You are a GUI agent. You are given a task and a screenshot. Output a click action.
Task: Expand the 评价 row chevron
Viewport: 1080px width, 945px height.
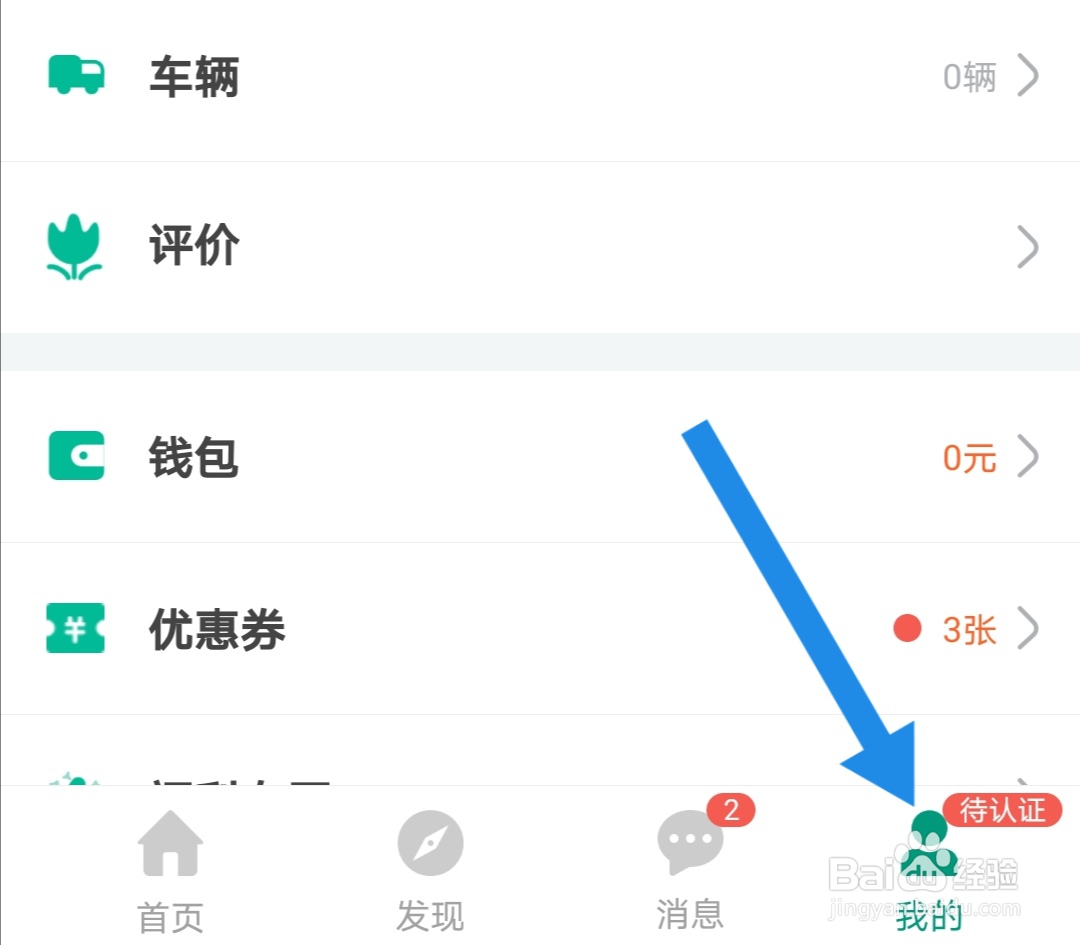[1028, 247]
